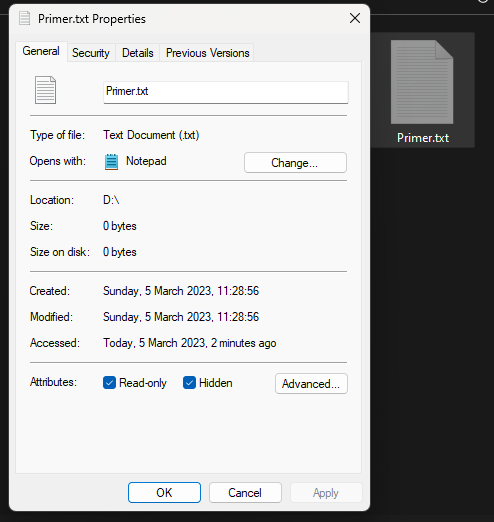Click the title bar file icon
Image resolution: width=494 pixels, height=522 pixels.
(24, 18)
